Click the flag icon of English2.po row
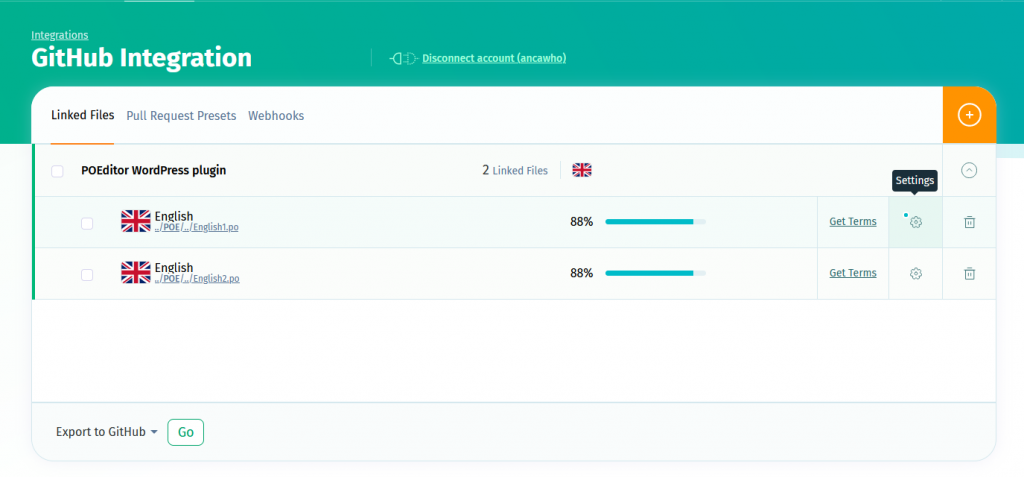The image size is (1024, 477). (136, 272)
